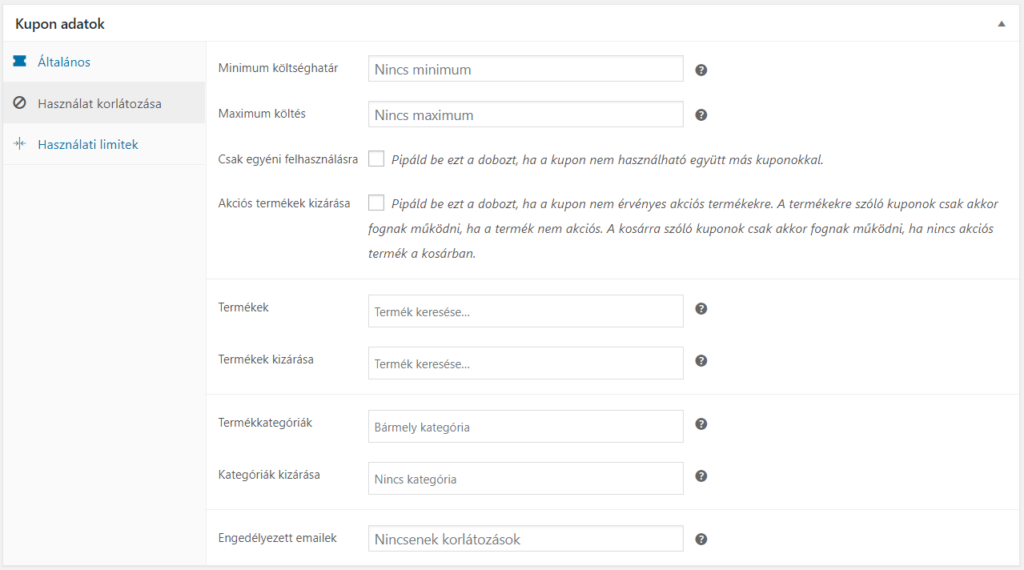The width and height of the screenshot is (1024, 570).
Task: Open the Termékek kizárása search dropdown
Action: pyautogui.click(x=526, y=364)
